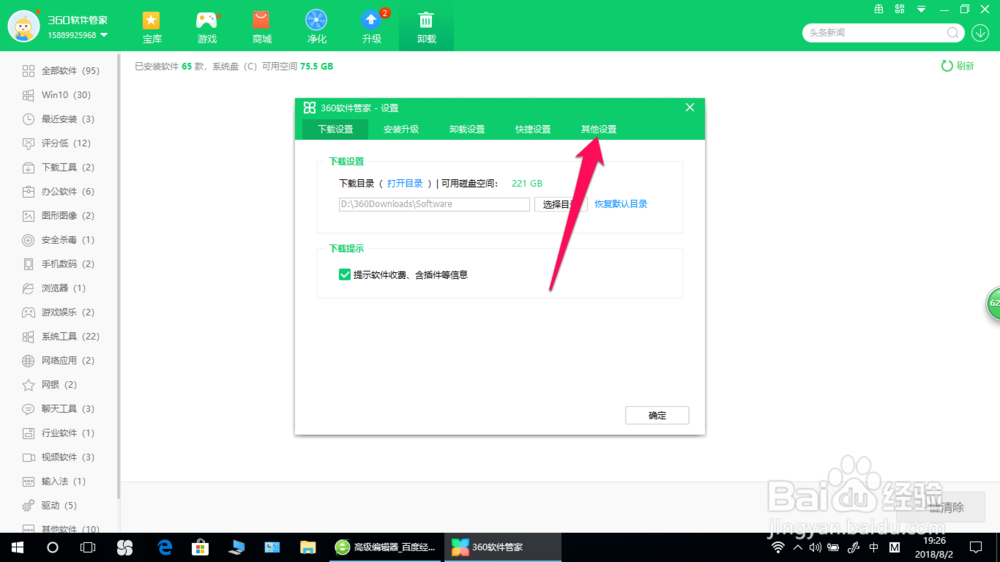Select 安全杀毒 (1) category

click(x=58, y=240)
